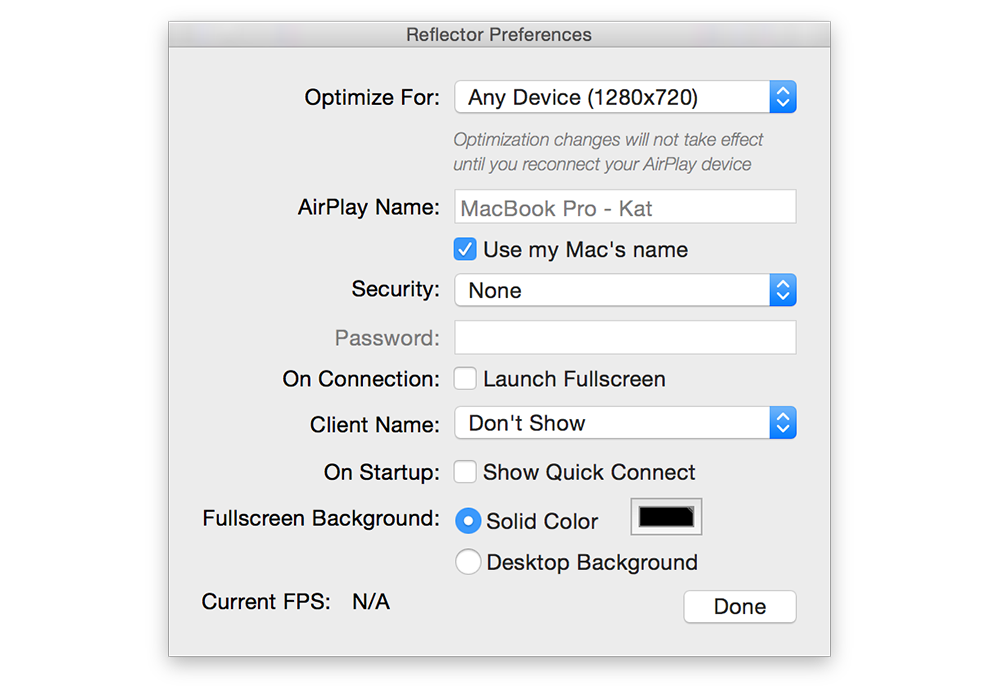Enable Launch Fullscreen on connection
Screen dimensions: 1000x691
(x=465, y=379)
